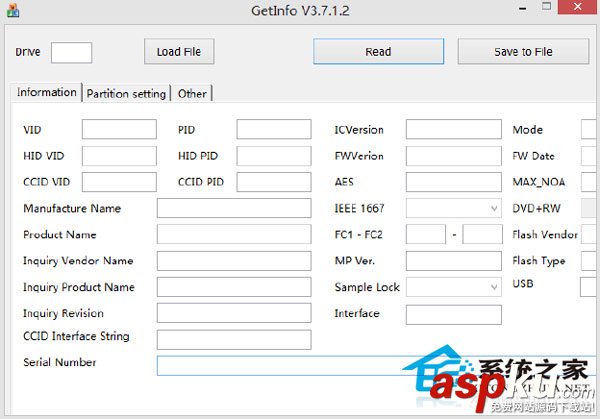Click the AES field
The image size is (600, 419).
pos(453,182)
